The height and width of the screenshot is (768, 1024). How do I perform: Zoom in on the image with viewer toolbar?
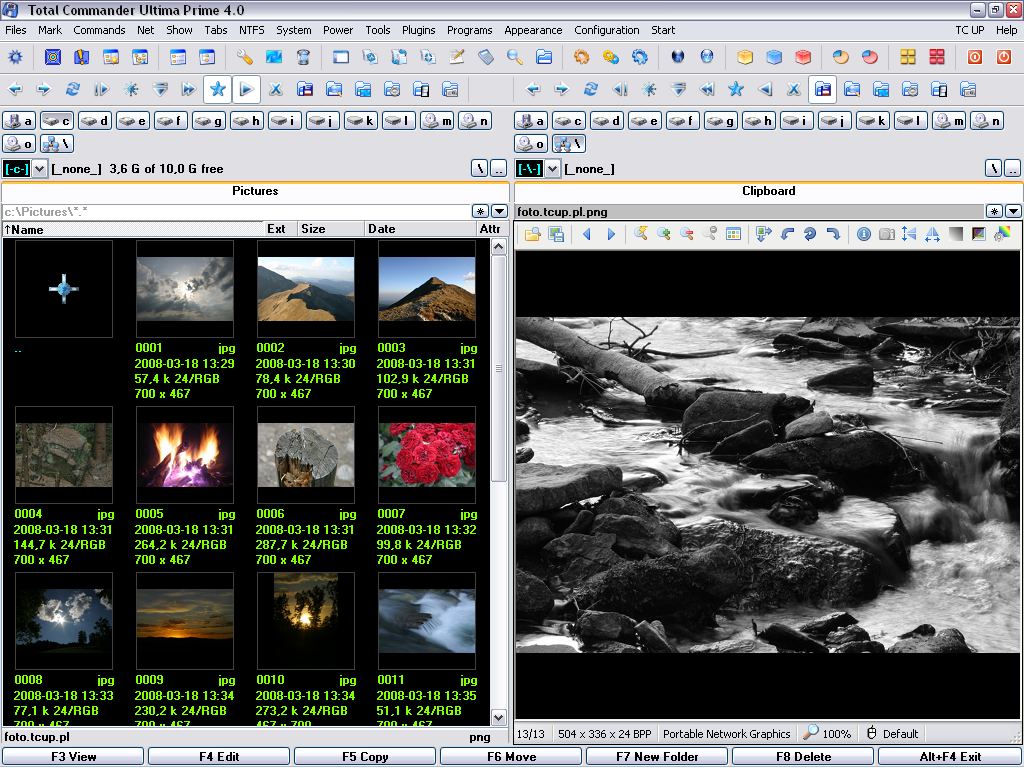click(x=663, y=234)
